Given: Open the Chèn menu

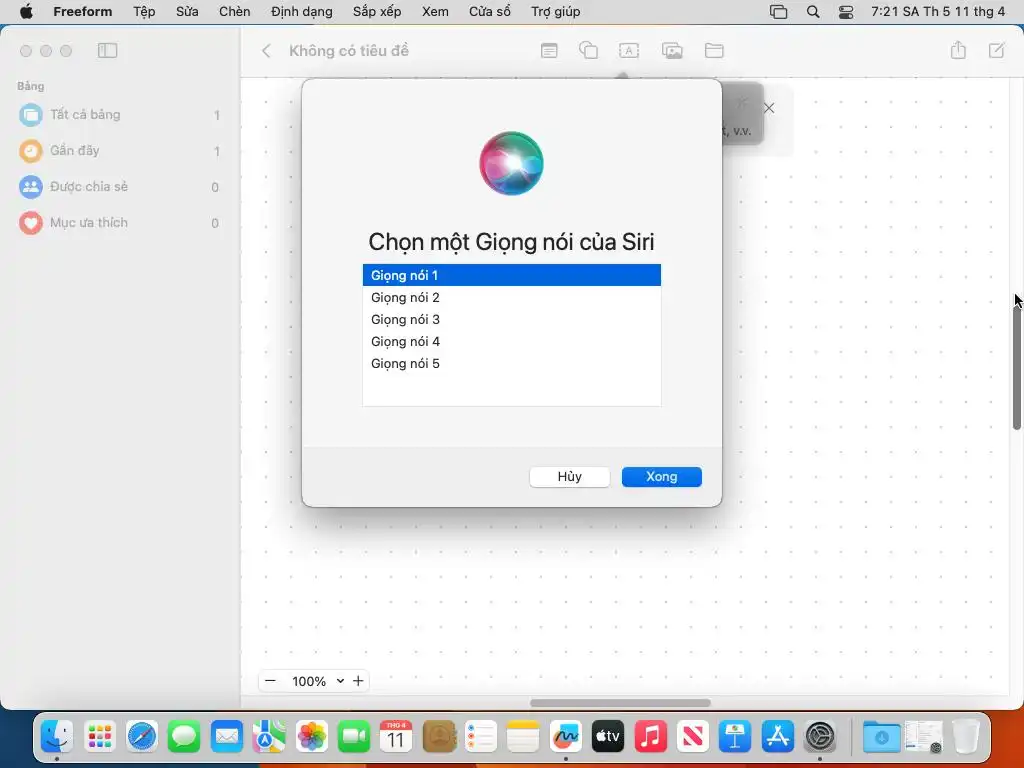Looking at the screenshot, I should pyautogui.click(x=234, y=12).
